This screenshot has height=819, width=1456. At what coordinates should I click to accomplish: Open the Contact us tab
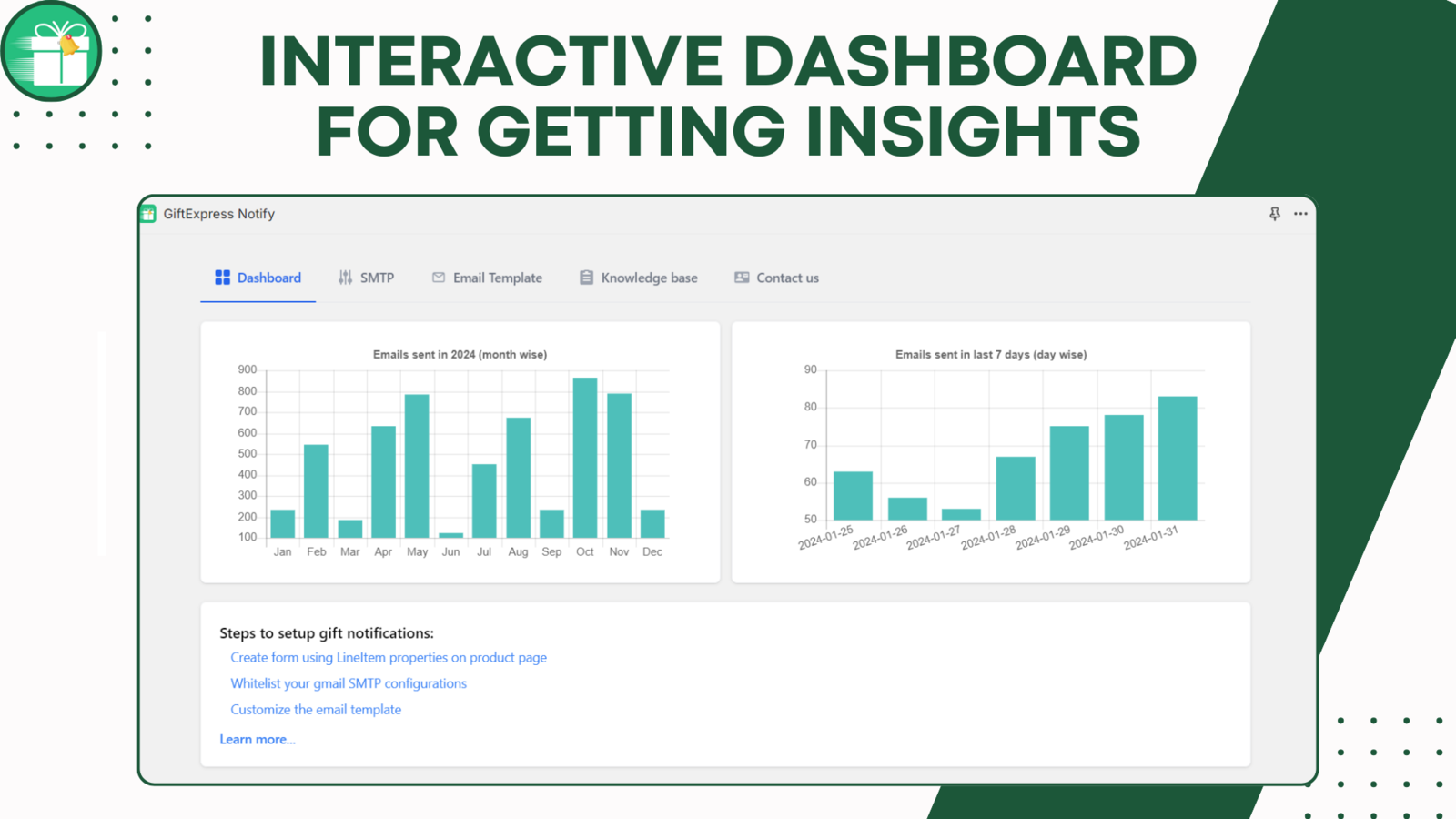tap(787, 278)
